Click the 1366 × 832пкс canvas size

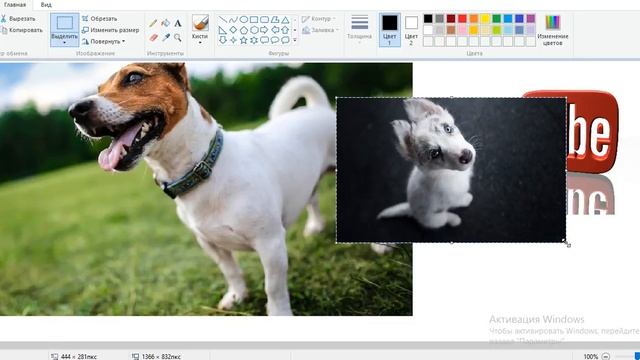click(161, 356)
